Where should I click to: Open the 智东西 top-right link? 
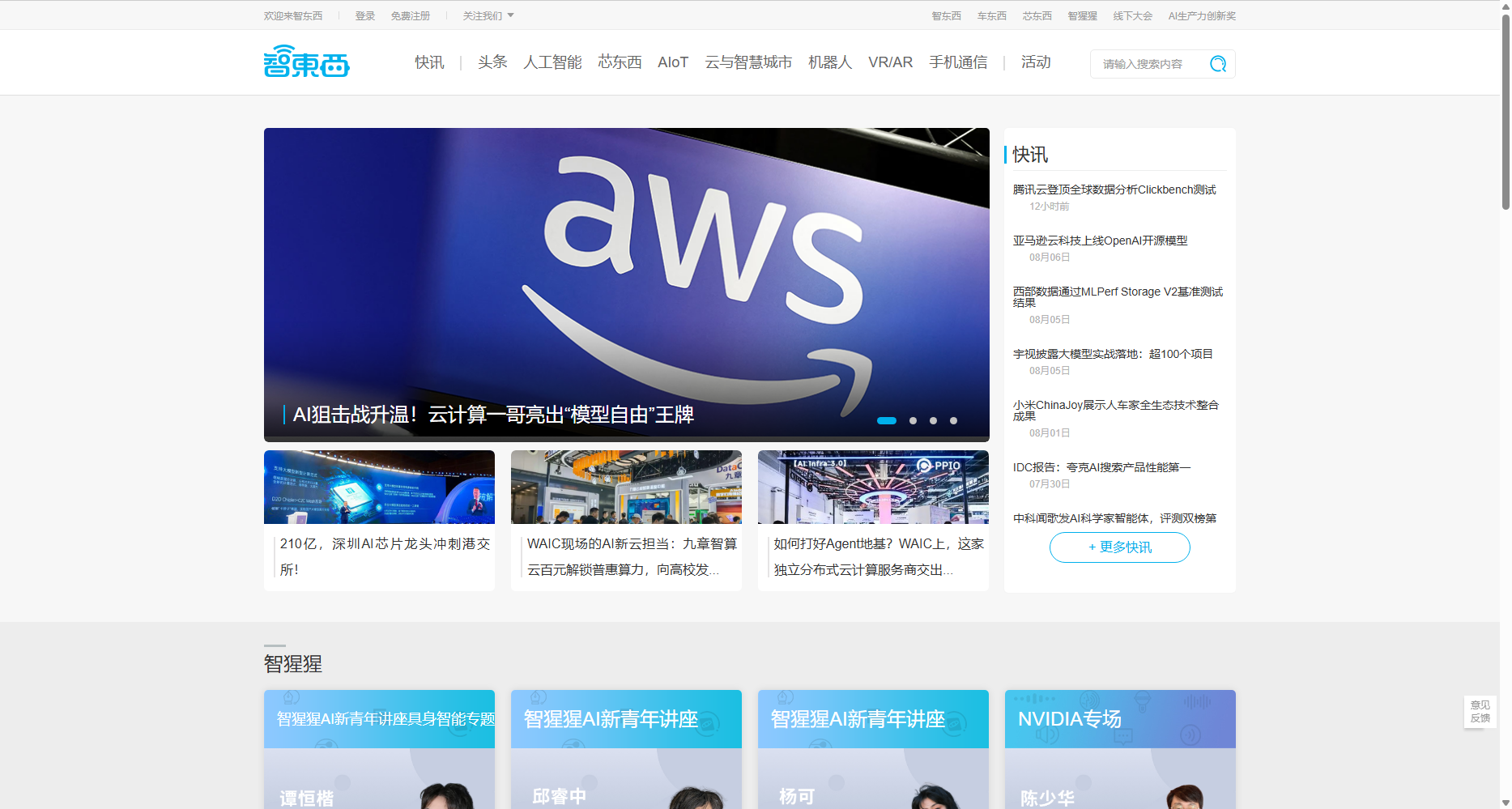pyautogui.click(x=946, y=15)
